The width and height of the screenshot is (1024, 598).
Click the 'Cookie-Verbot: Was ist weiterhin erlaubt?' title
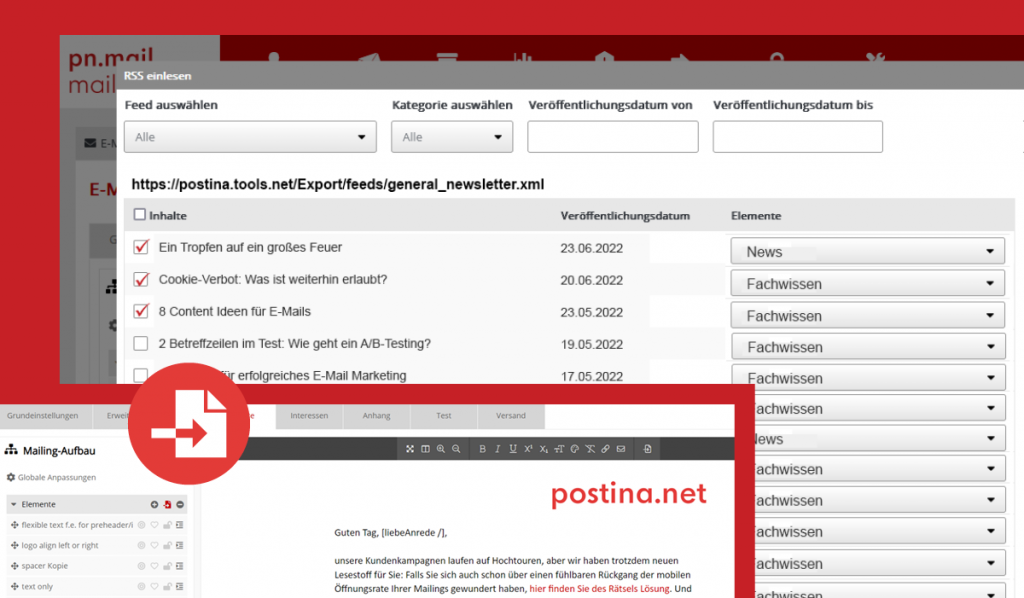(273, 279)
